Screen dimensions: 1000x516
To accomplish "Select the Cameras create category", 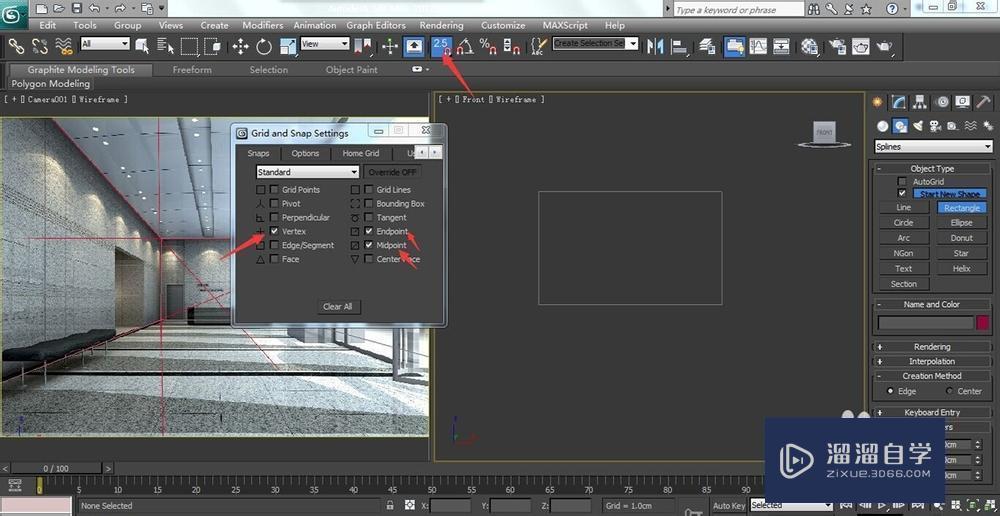I will tap(935, 126).
